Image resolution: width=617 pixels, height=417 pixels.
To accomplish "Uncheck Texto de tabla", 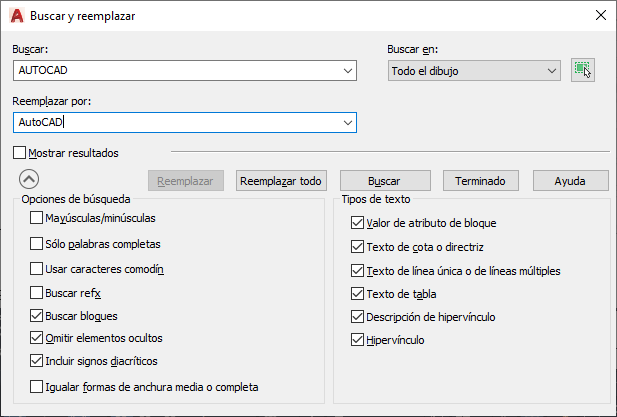I will click(358, 294).
